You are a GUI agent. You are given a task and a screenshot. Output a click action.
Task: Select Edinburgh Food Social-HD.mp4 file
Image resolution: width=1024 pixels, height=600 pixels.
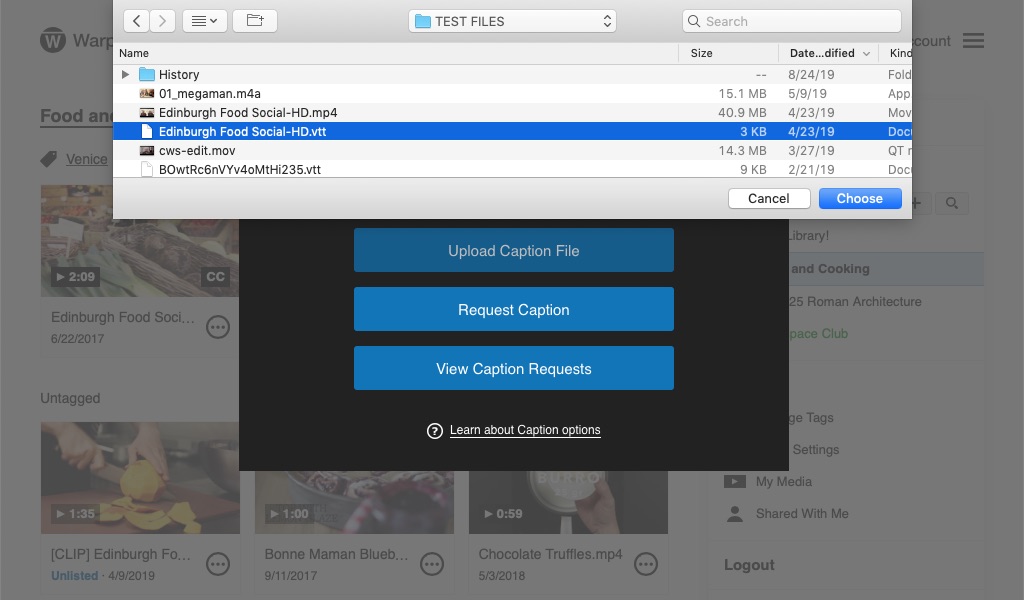pos(512,112)
